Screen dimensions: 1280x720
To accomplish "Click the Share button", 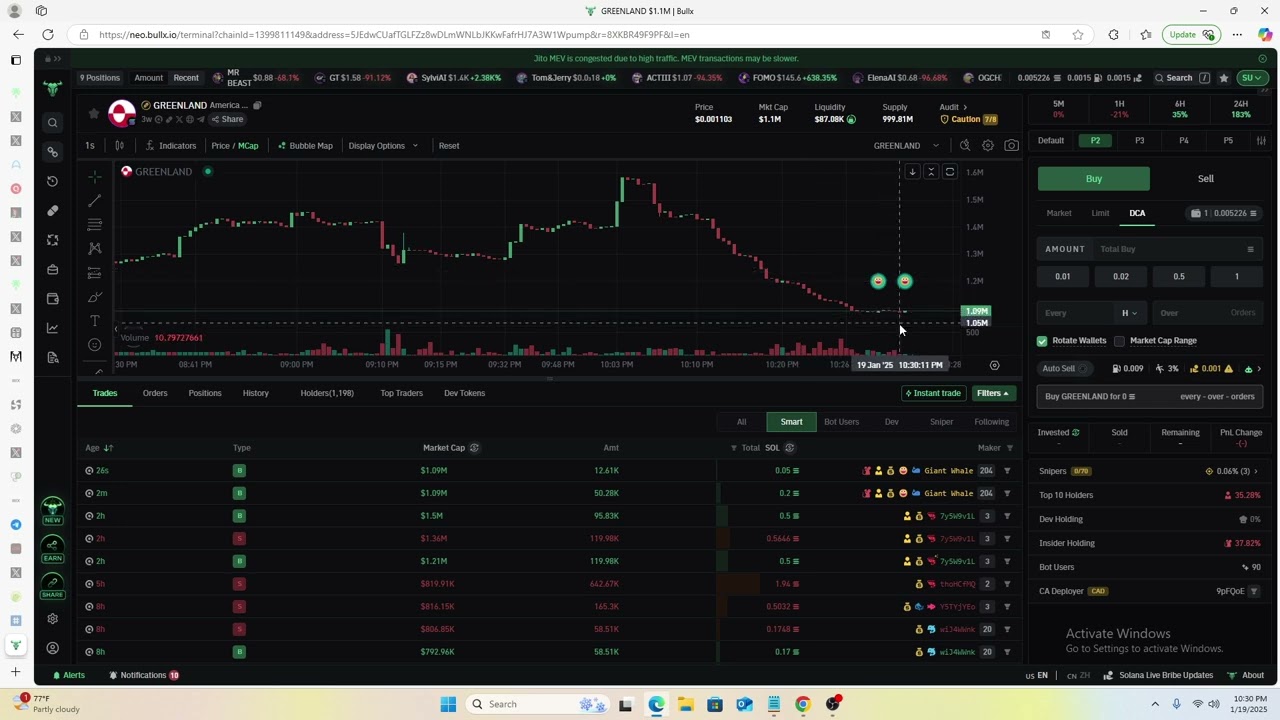I will pyautogui.click(x=226, y=119).
